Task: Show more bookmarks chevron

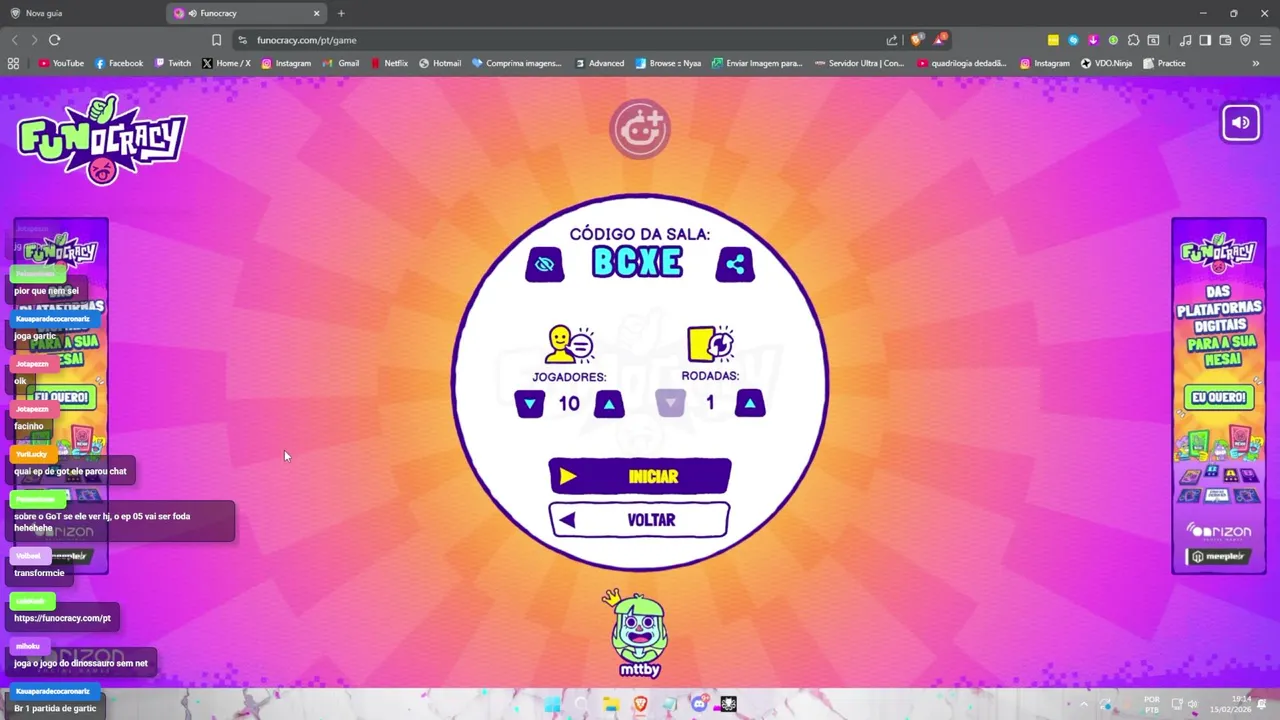Action: pyautogui.click(x=1255, y=63)
